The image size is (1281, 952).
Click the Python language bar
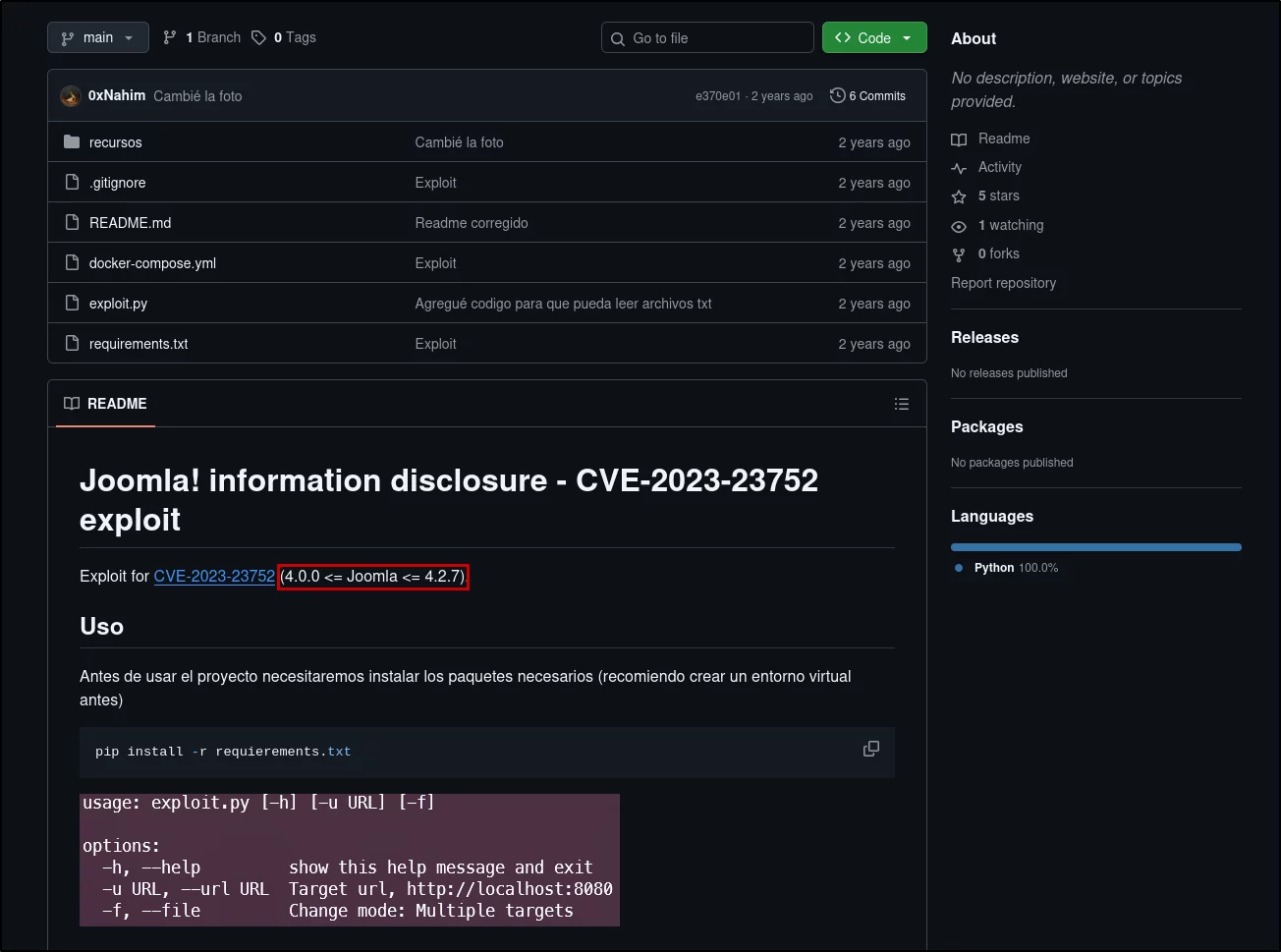tap(1096, 547)
